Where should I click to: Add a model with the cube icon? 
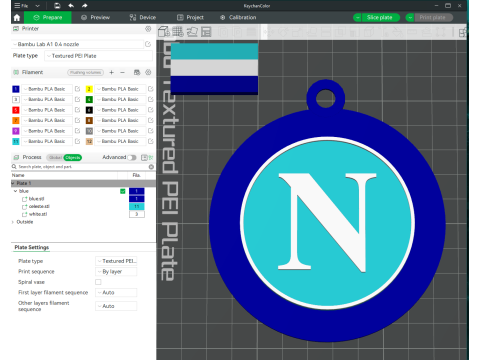[164, 32]
